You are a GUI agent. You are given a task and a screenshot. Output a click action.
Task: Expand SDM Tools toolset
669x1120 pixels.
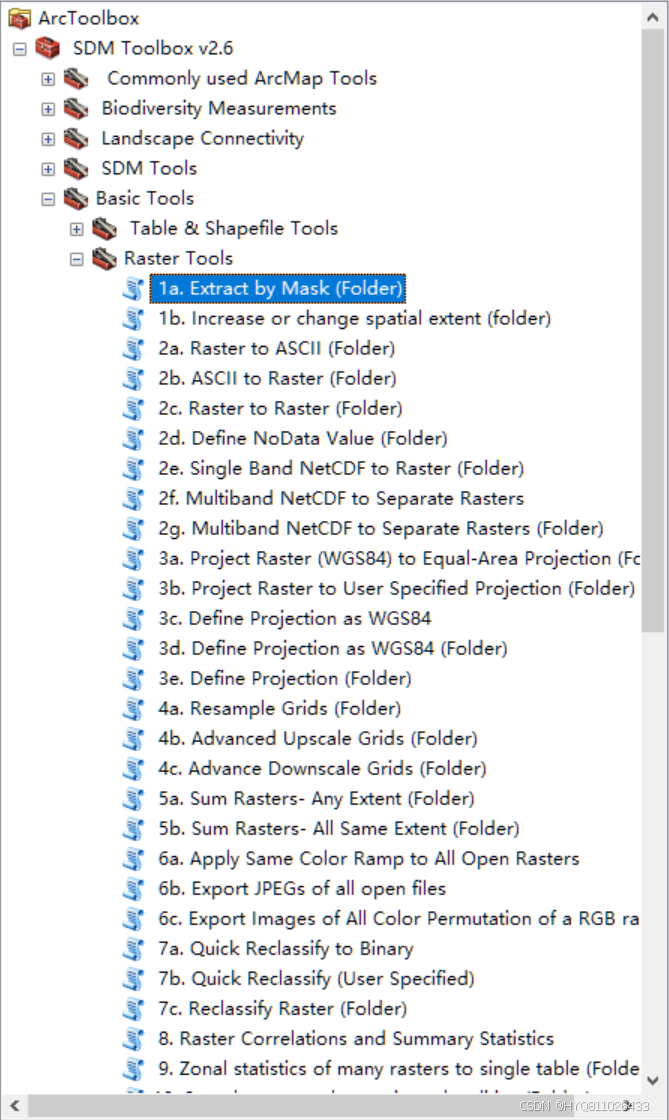[x=48, y=169]
